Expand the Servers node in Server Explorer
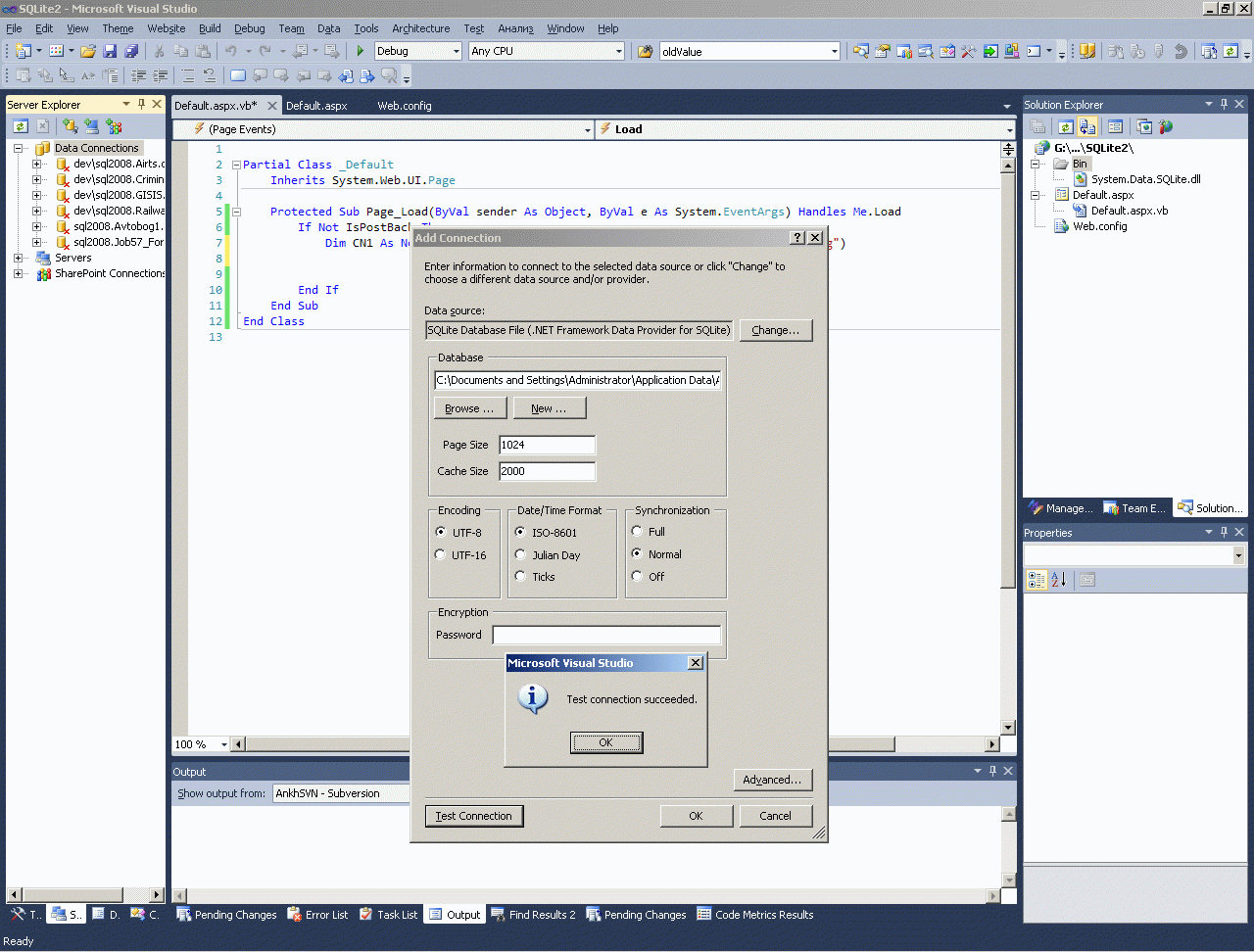Image resolution: width=1254 pixels, height=952 pixels. pos(18,258)
